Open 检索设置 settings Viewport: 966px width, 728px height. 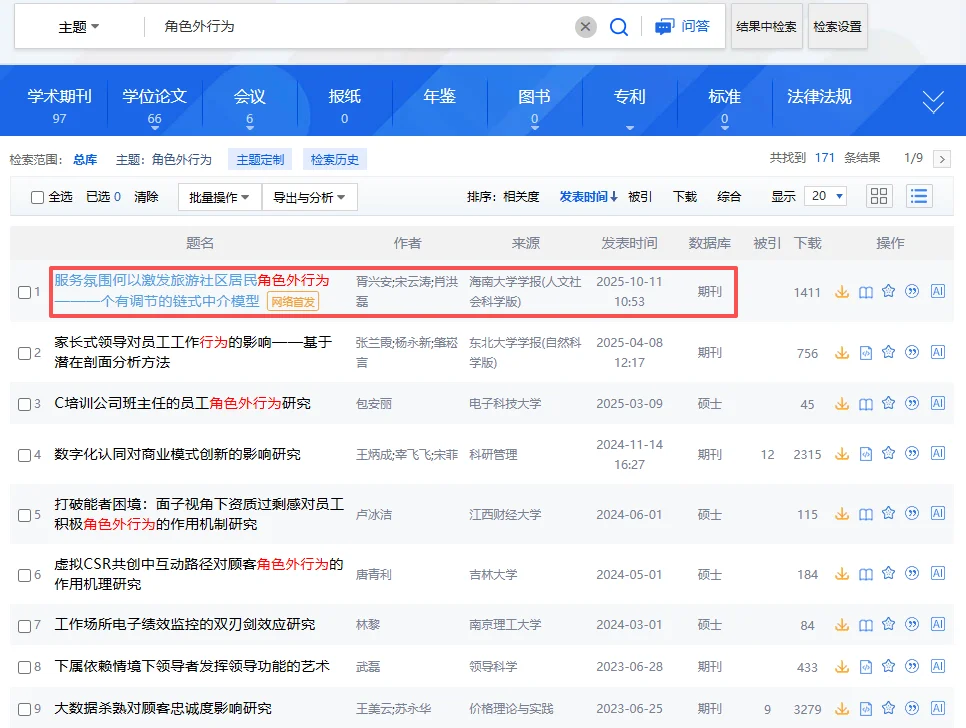[x=837, y=26]
